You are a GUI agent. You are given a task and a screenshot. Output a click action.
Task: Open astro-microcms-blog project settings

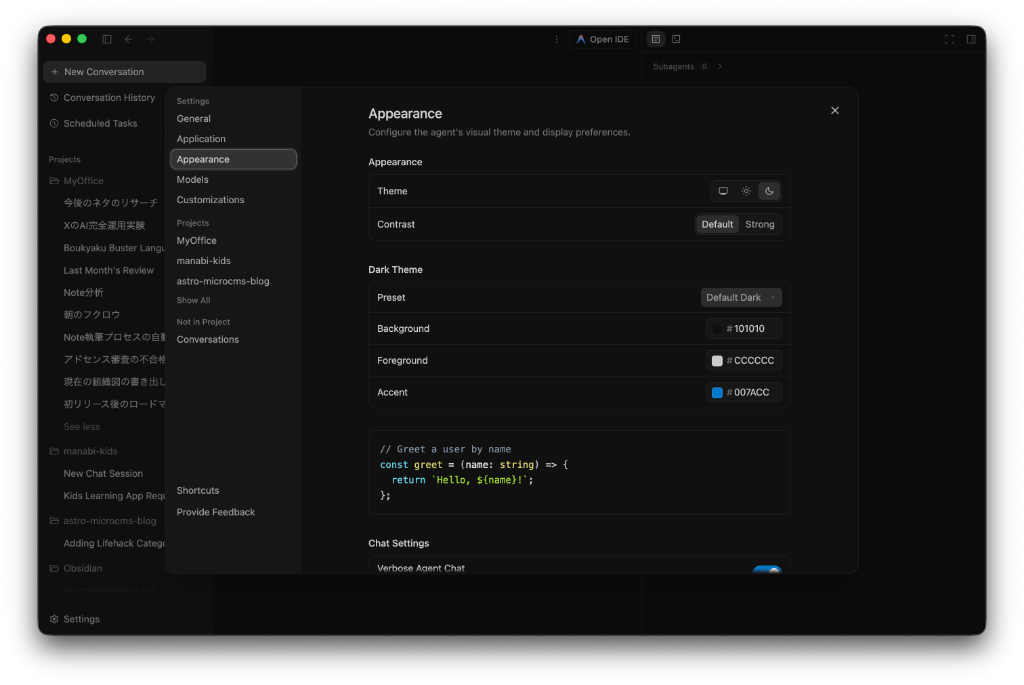click(223, 281)
